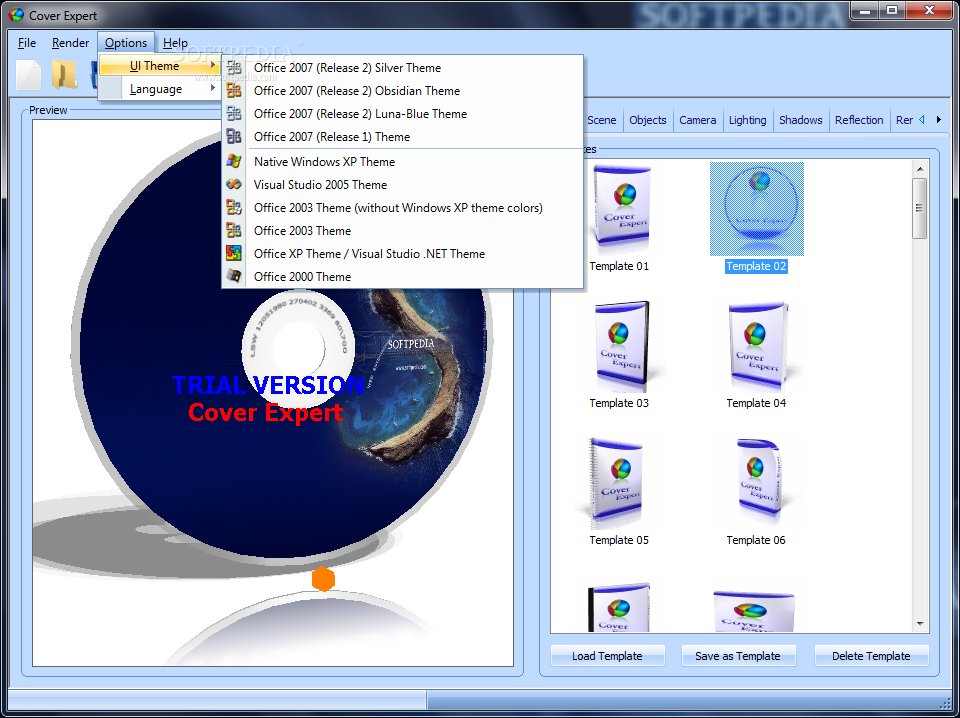Select the Template 04 thumbnail
The width and height of the screenshot is (960, 718).
pyautogui.click(x=757, y=346)
